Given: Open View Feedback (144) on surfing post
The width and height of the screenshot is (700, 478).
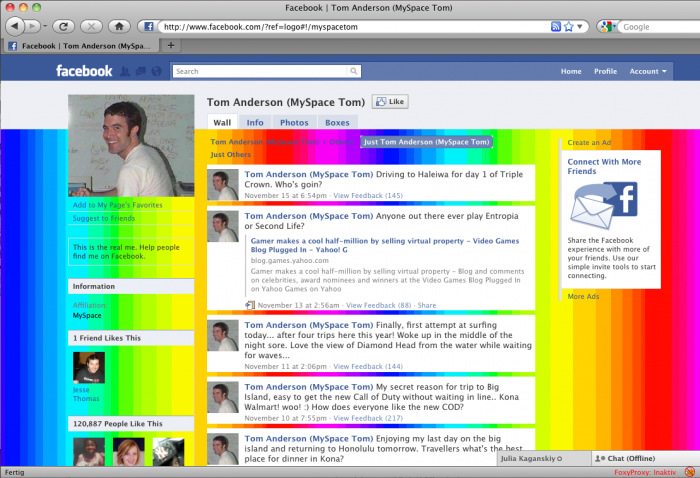Looking at the screenshot, I should [x=368, y=366].
